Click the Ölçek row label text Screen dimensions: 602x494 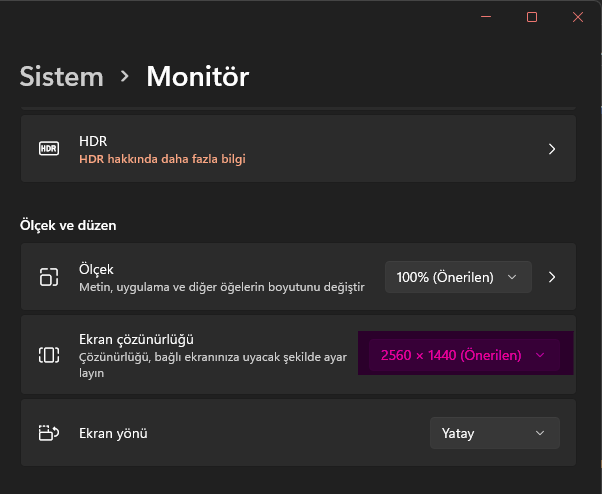pyautogui.click(x=97, y=269)
